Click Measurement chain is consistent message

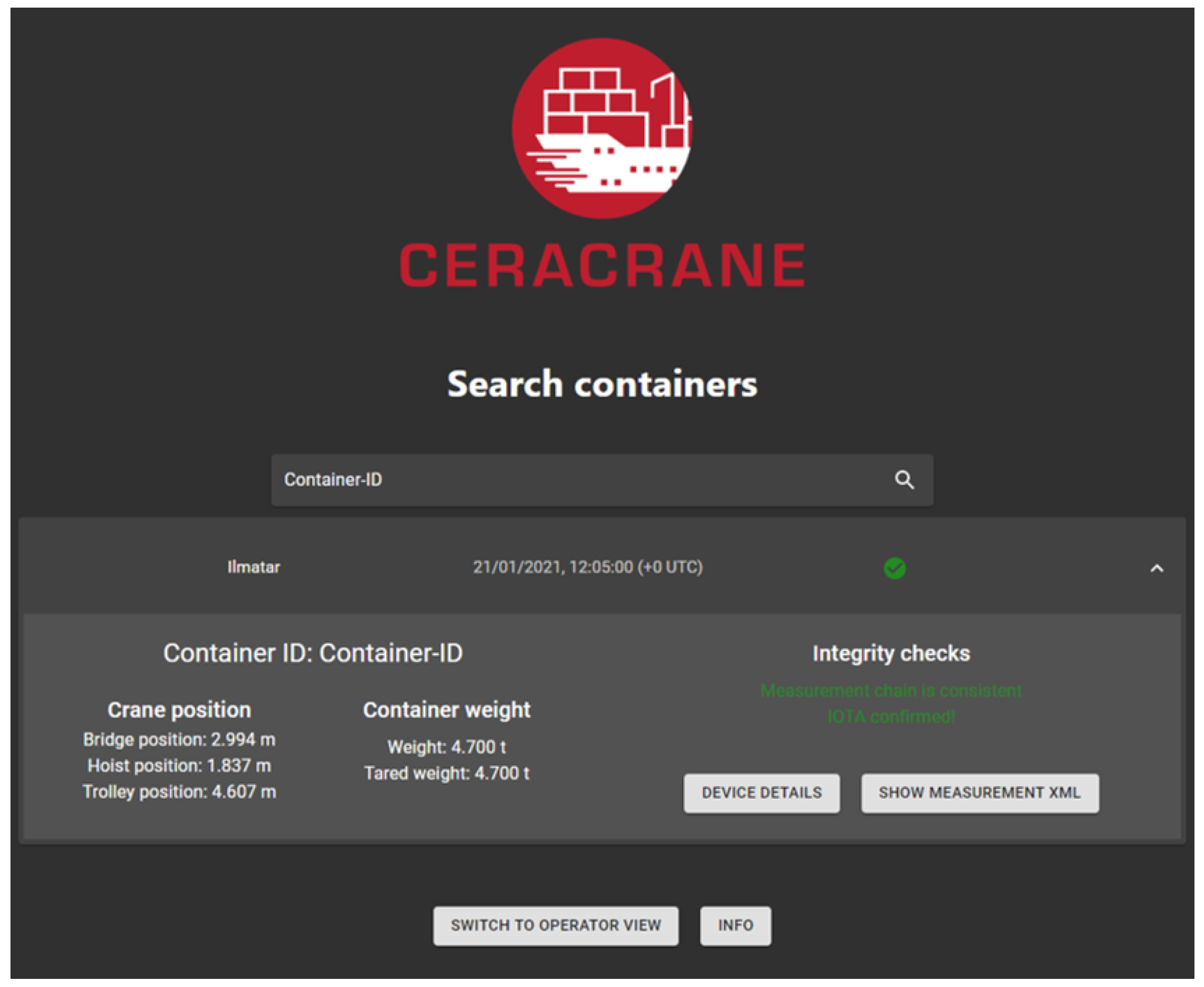point(891,691)
